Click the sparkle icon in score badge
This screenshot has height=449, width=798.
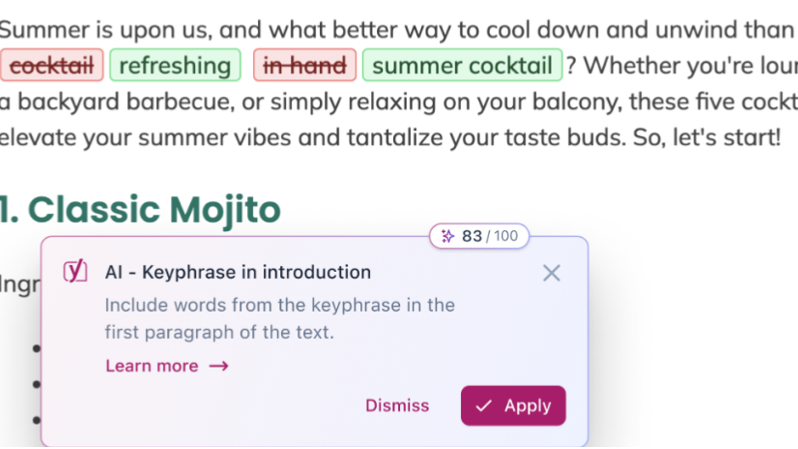click(x=447, y=236)
